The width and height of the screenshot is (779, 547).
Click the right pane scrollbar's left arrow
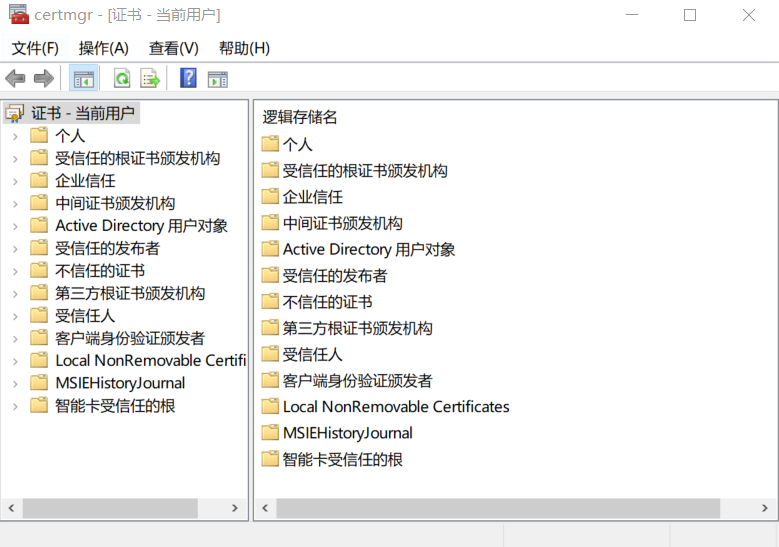[265, 508]
